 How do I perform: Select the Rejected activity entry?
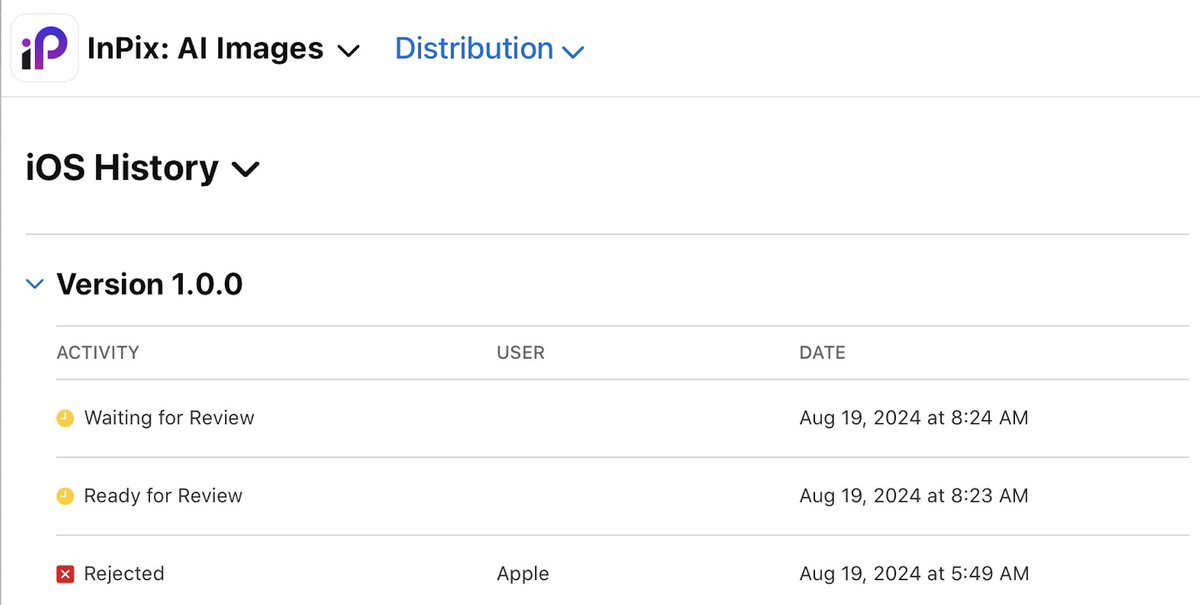tap(124, 574)
